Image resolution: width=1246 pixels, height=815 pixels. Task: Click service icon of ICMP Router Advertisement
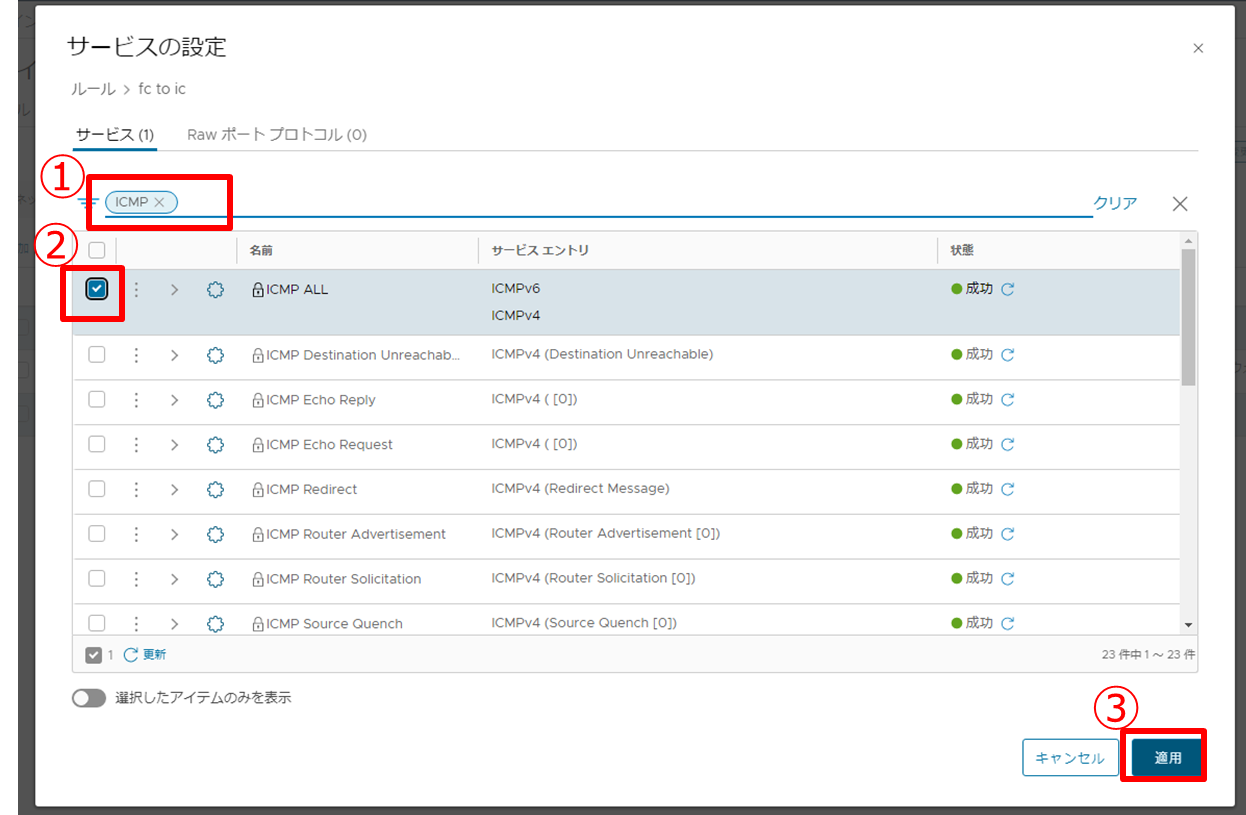215,534
